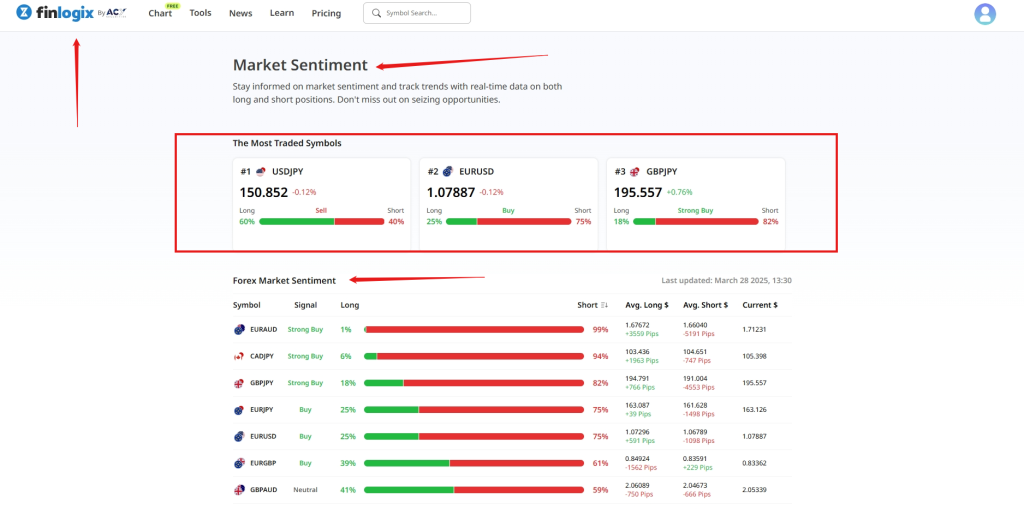Viewport: 1024px width, 509px height.
Task: Open the Tools menu
Action: click(200, 13)
